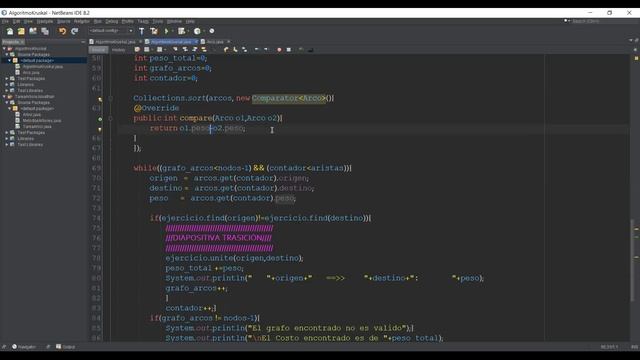Click the New Project toolbar icon
Image resolution: width=640 pixels, height=360 pixels.
[21, 31]
